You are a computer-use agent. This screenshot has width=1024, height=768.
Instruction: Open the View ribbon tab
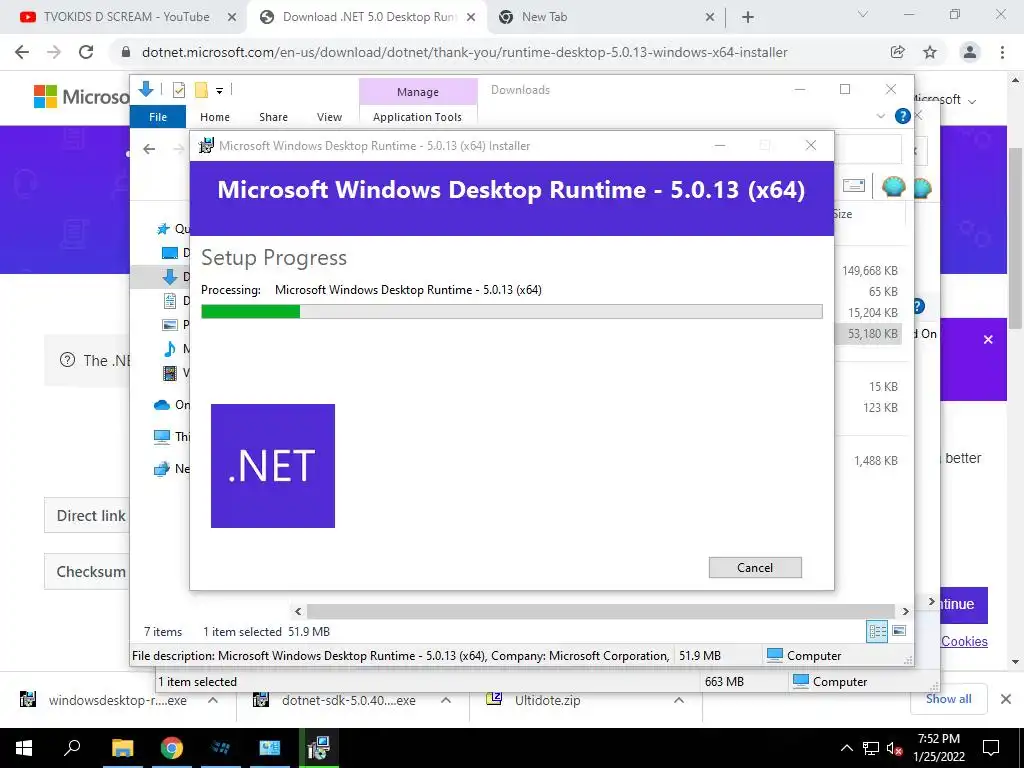pyautogui.click(x=329, y=117)
